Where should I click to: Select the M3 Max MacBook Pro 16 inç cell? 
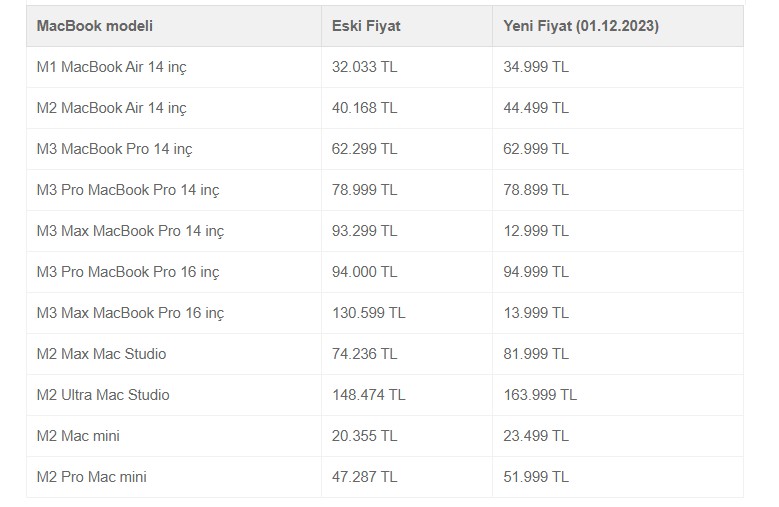point(174,313)
